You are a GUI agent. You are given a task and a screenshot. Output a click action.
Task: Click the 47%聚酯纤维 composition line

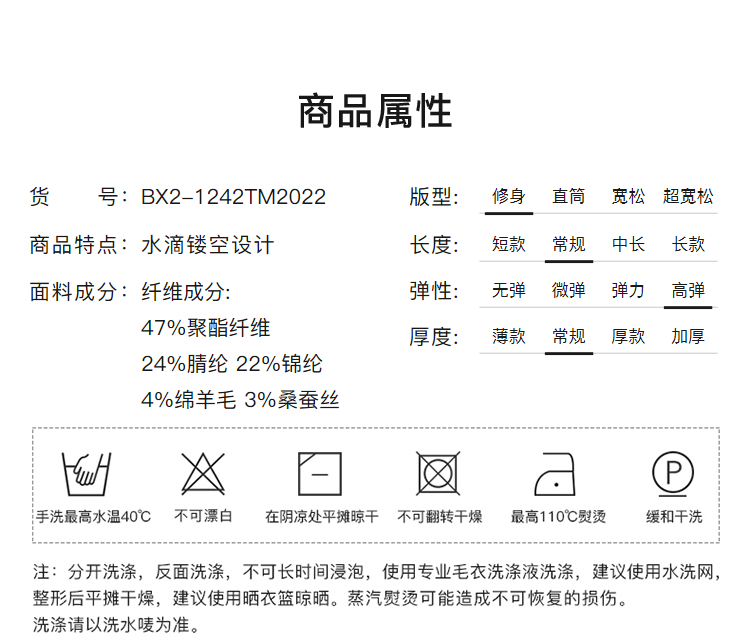coord(206,328)
